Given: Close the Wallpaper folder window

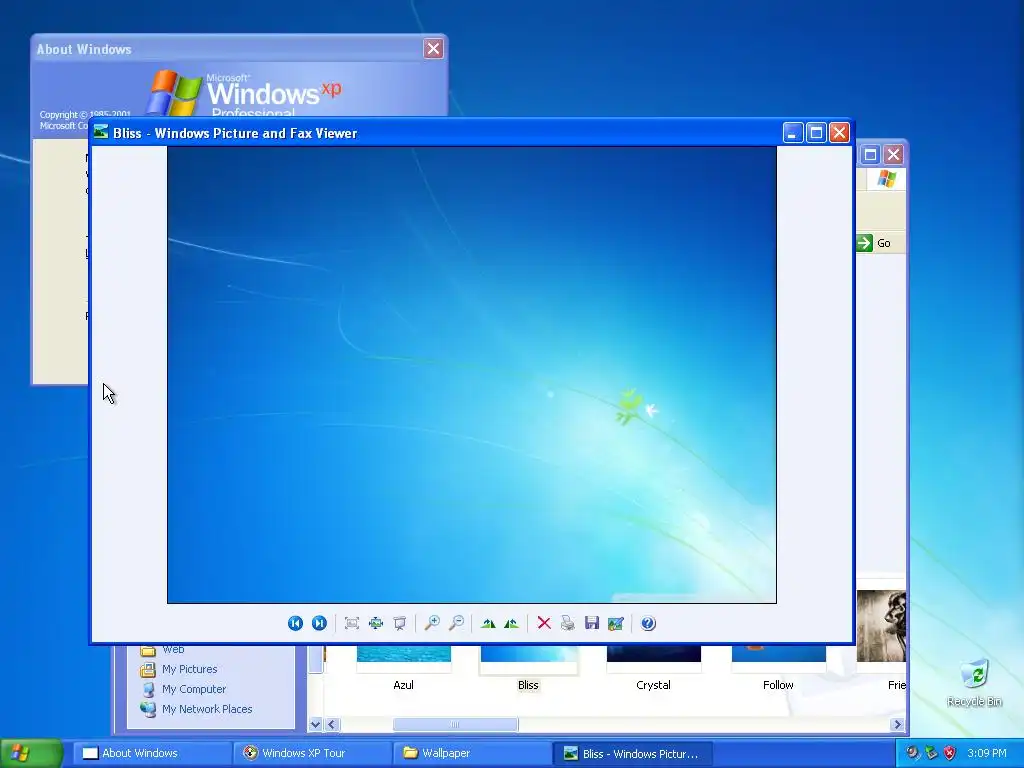Looking at the screenshot, I should (x=893, y=154).
